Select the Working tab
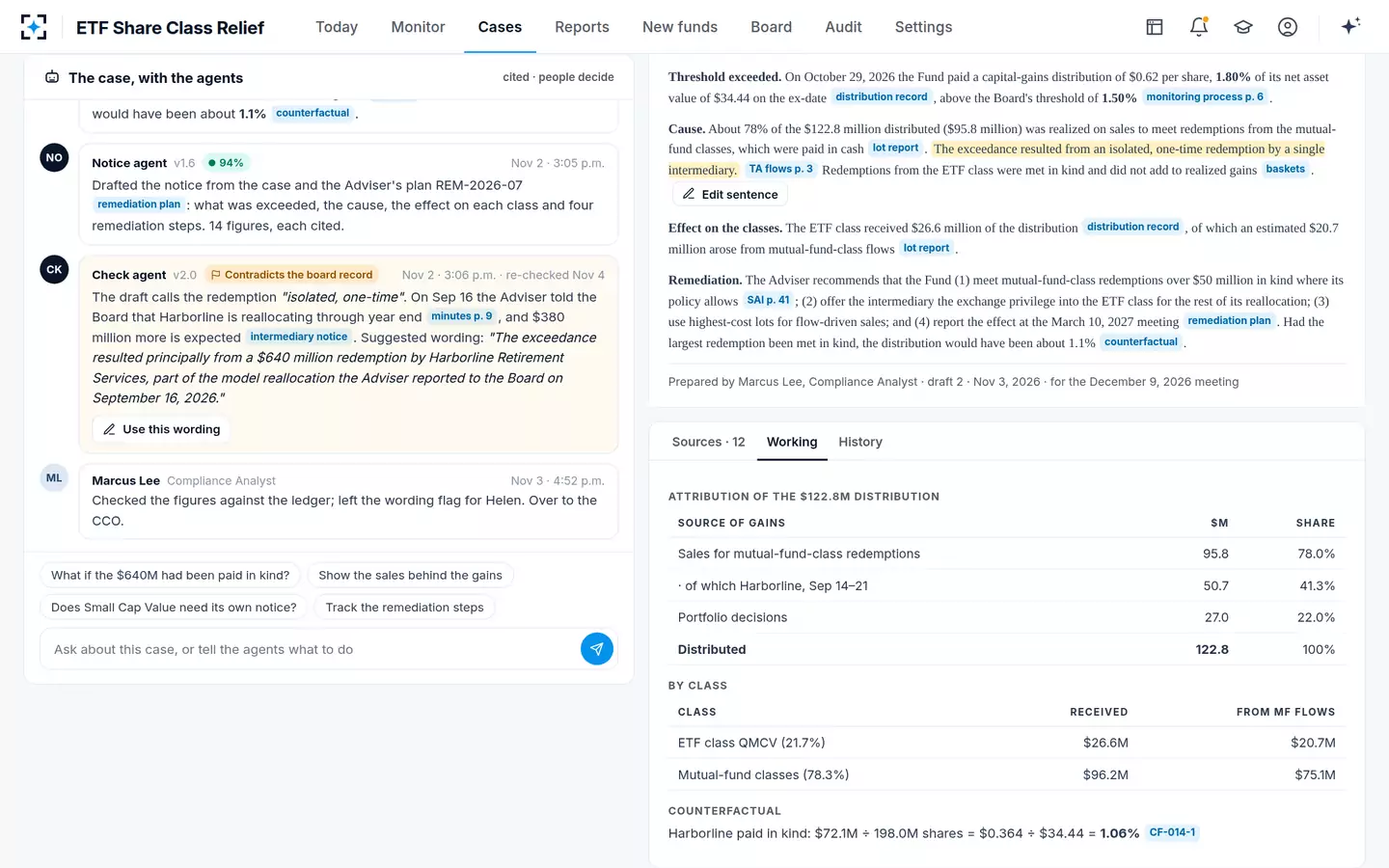Viewport: 1389px width, 868px height. (x=792, y=442)
